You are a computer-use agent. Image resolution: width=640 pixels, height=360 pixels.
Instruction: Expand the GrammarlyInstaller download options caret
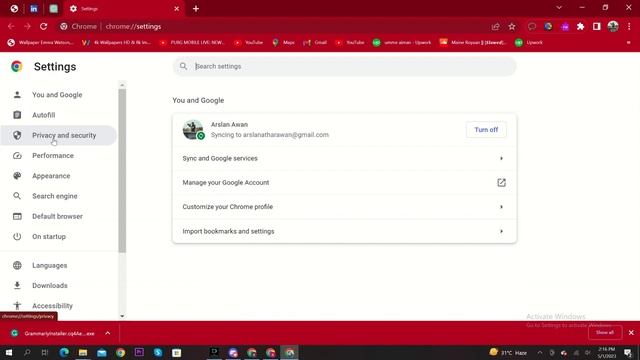(108, 333)
